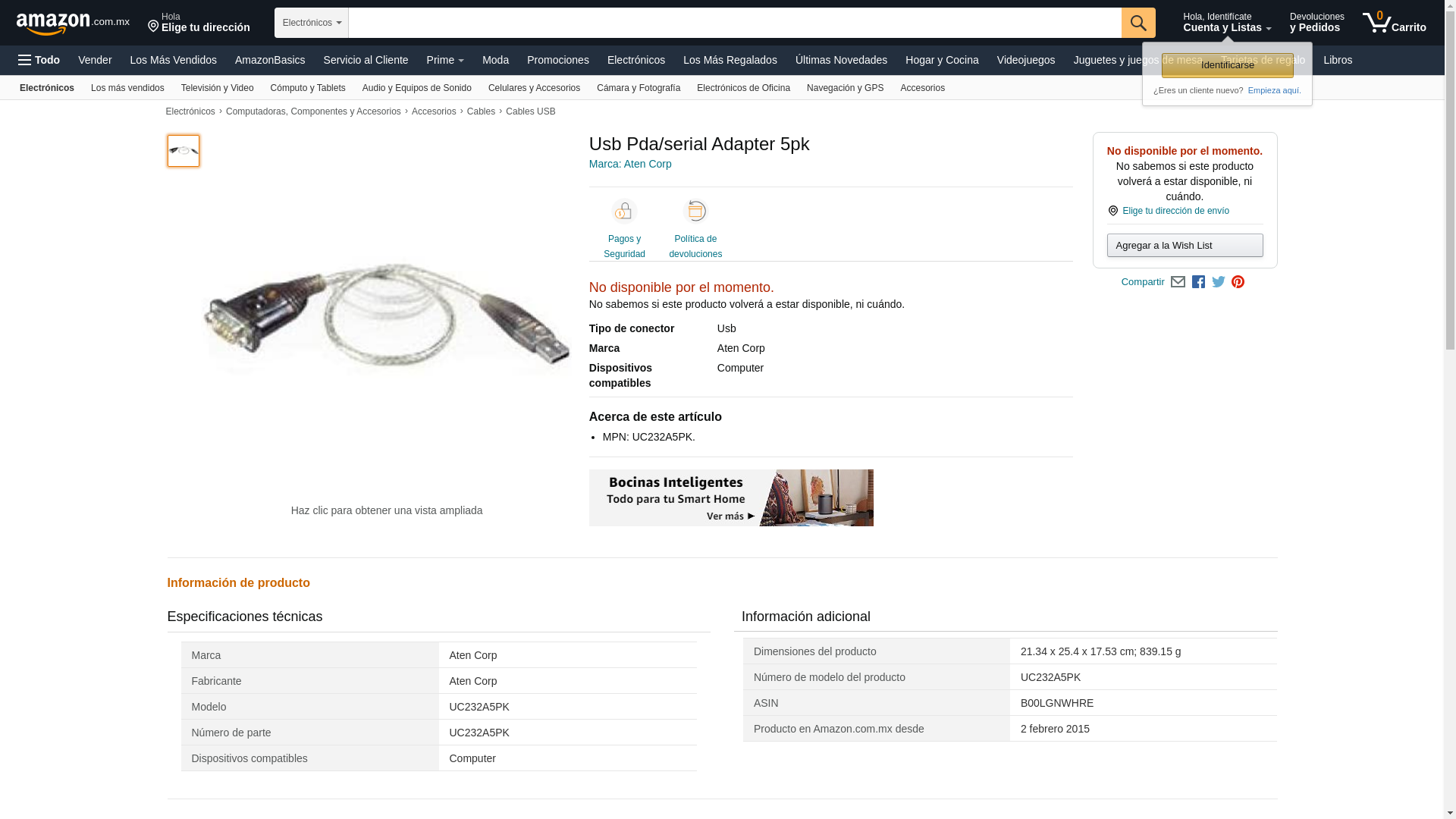The image size is (1456, 819).
Task: Share product on Pinterest
Action: [1238, 282]
